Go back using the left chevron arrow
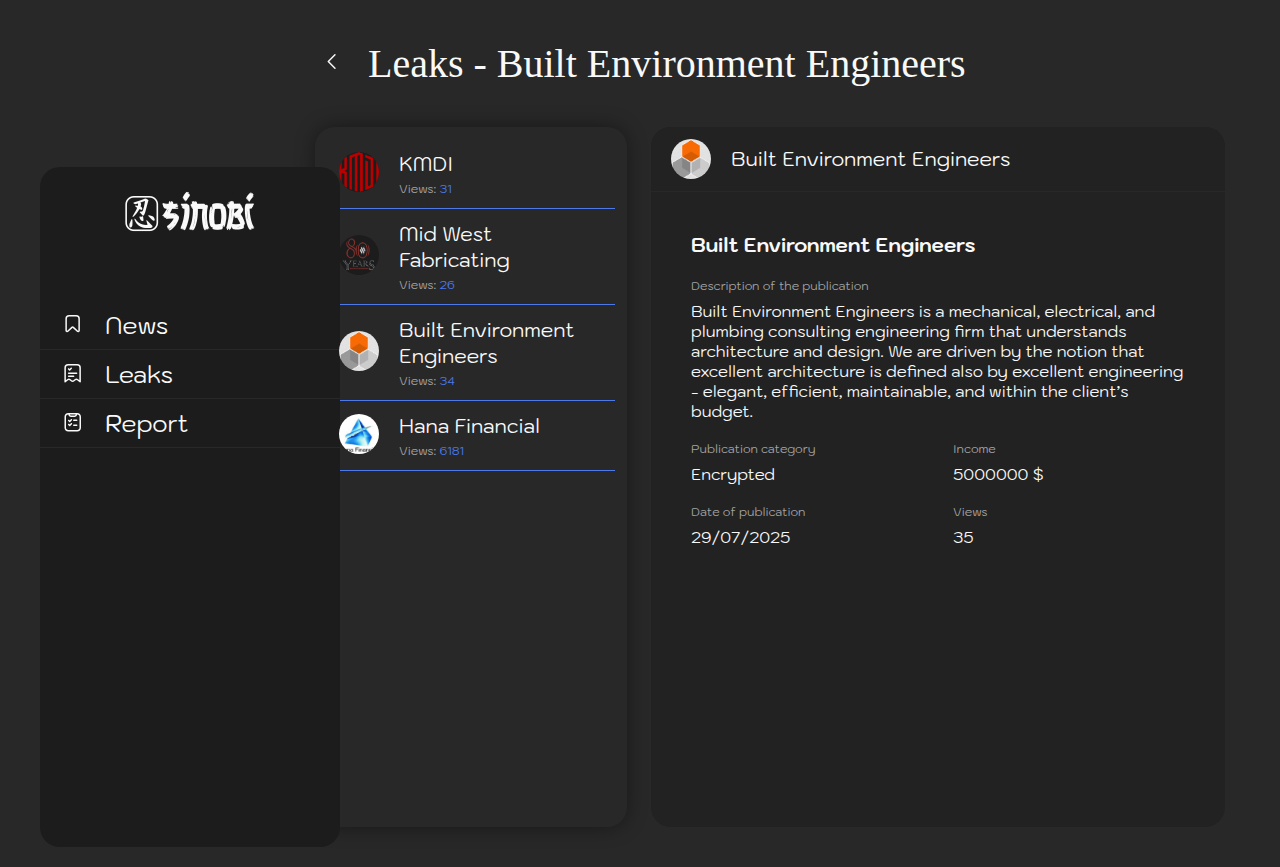 332,62
